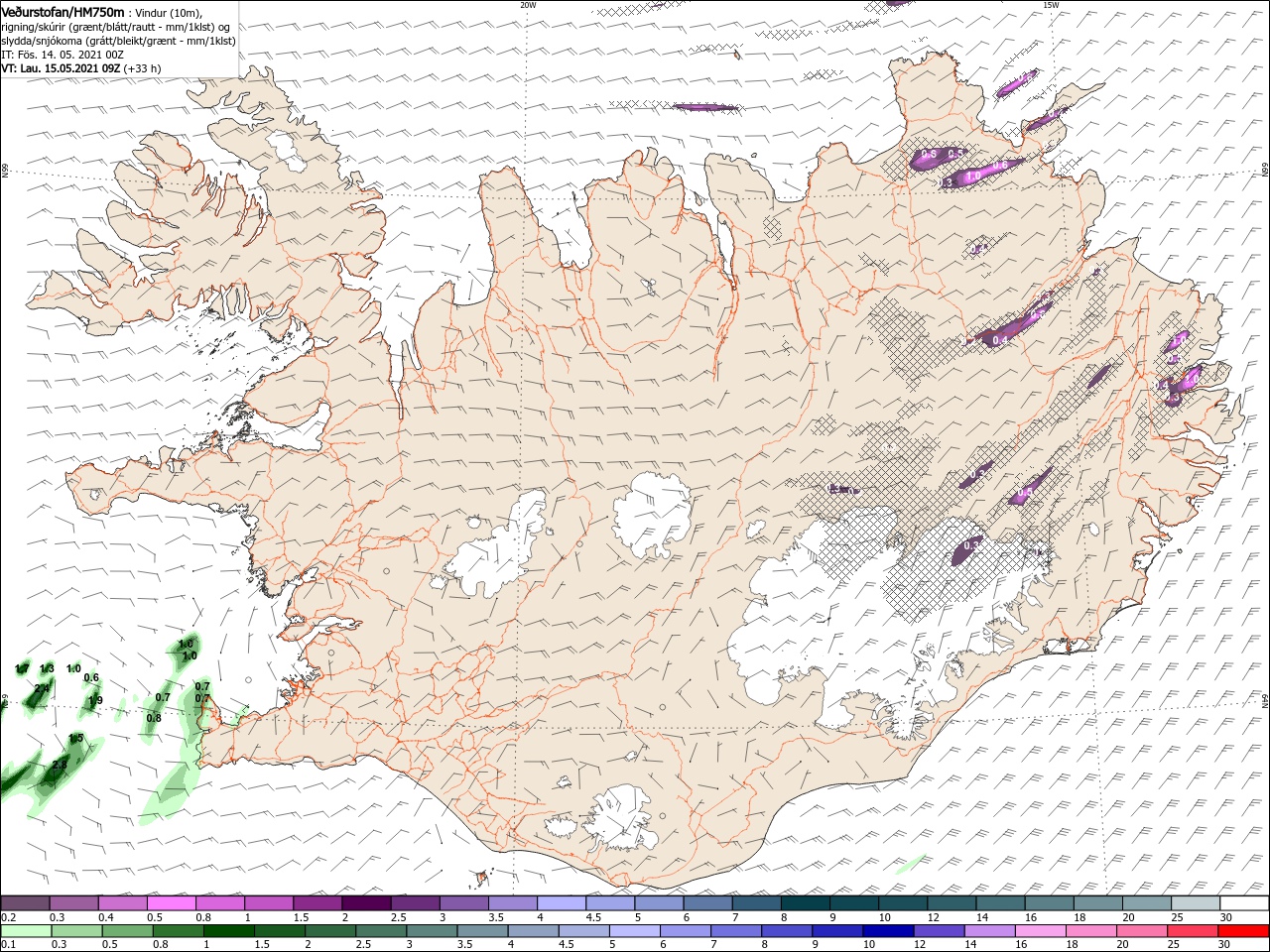This screenshot has height=952, width=1270.
Task: Select the top-row pink swatch starting at 0.5
Action: point(172,902)
